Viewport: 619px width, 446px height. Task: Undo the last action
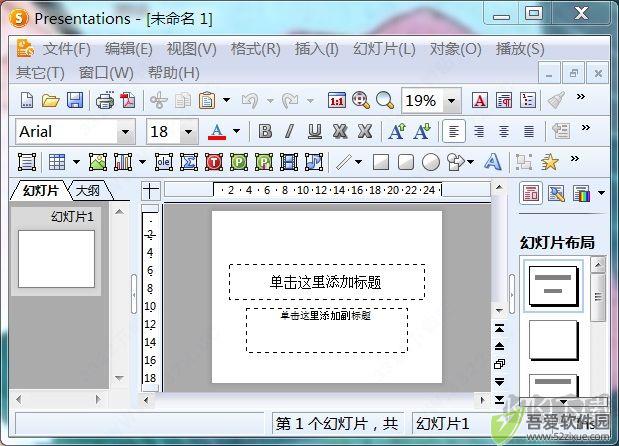[250, 100]
